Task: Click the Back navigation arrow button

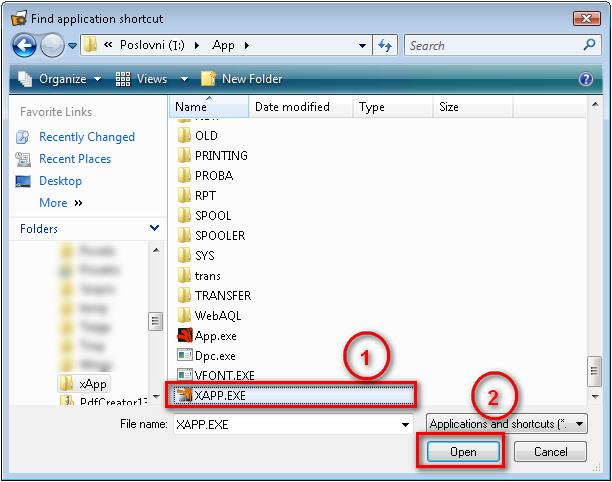Action: coord(25,45)
